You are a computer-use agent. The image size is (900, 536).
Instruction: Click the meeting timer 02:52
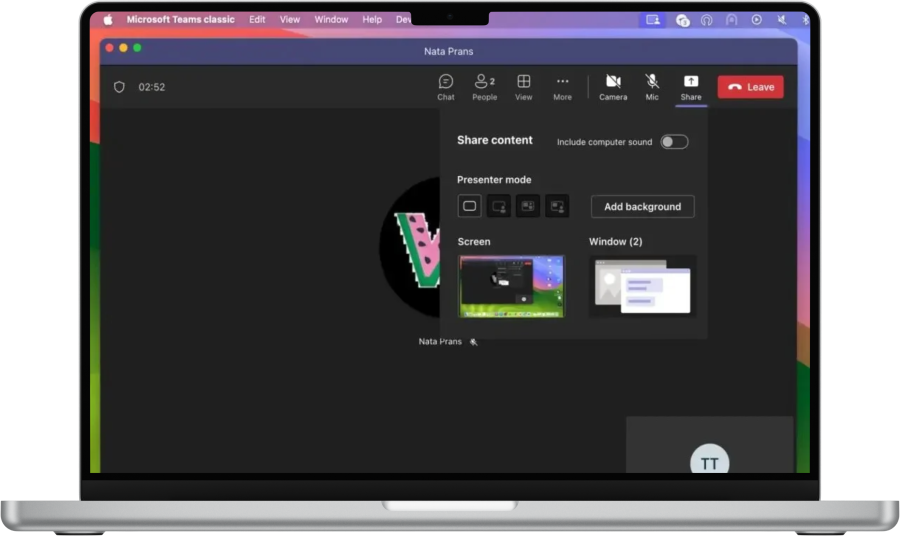(x=152, y=87)
